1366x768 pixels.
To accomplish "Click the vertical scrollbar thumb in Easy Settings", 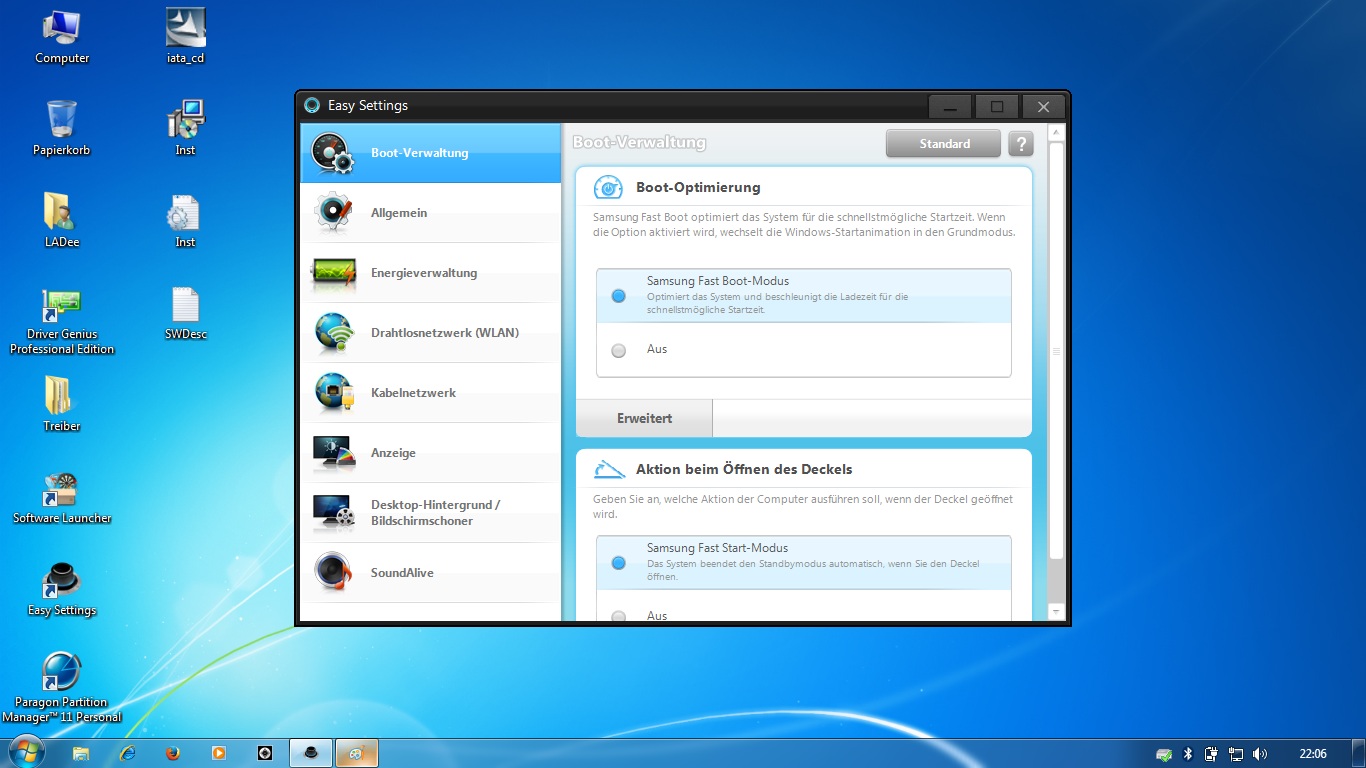I will pyautogui.click(x=1056, y=350).
